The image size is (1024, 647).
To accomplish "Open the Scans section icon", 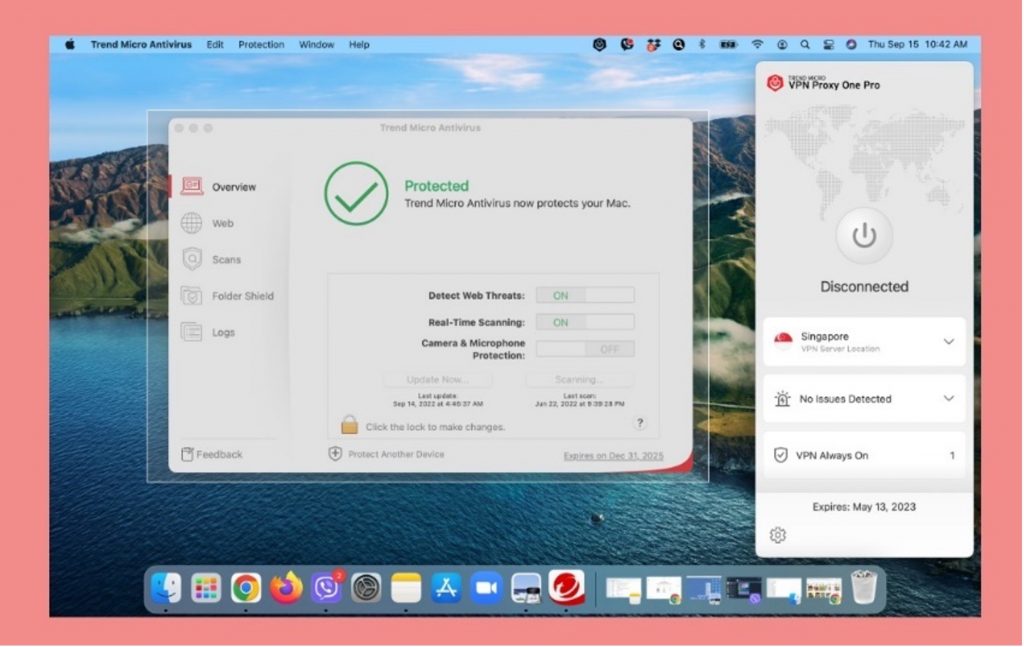I will click(x=192, y=260).
